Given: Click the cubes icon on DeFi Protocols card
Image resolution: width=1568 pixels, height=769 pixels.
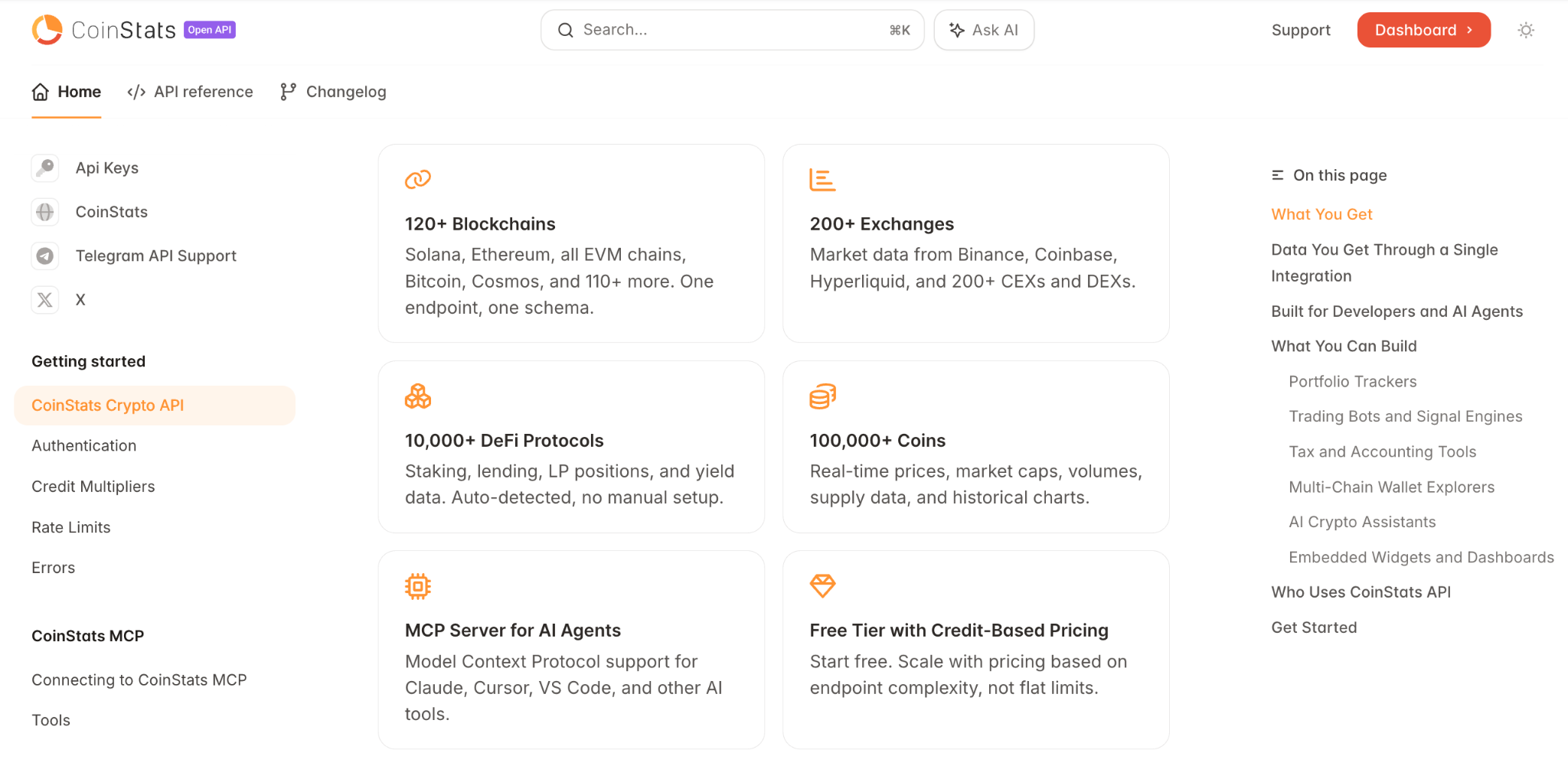Looking at the screenshot, I should (x=418, y=396).
